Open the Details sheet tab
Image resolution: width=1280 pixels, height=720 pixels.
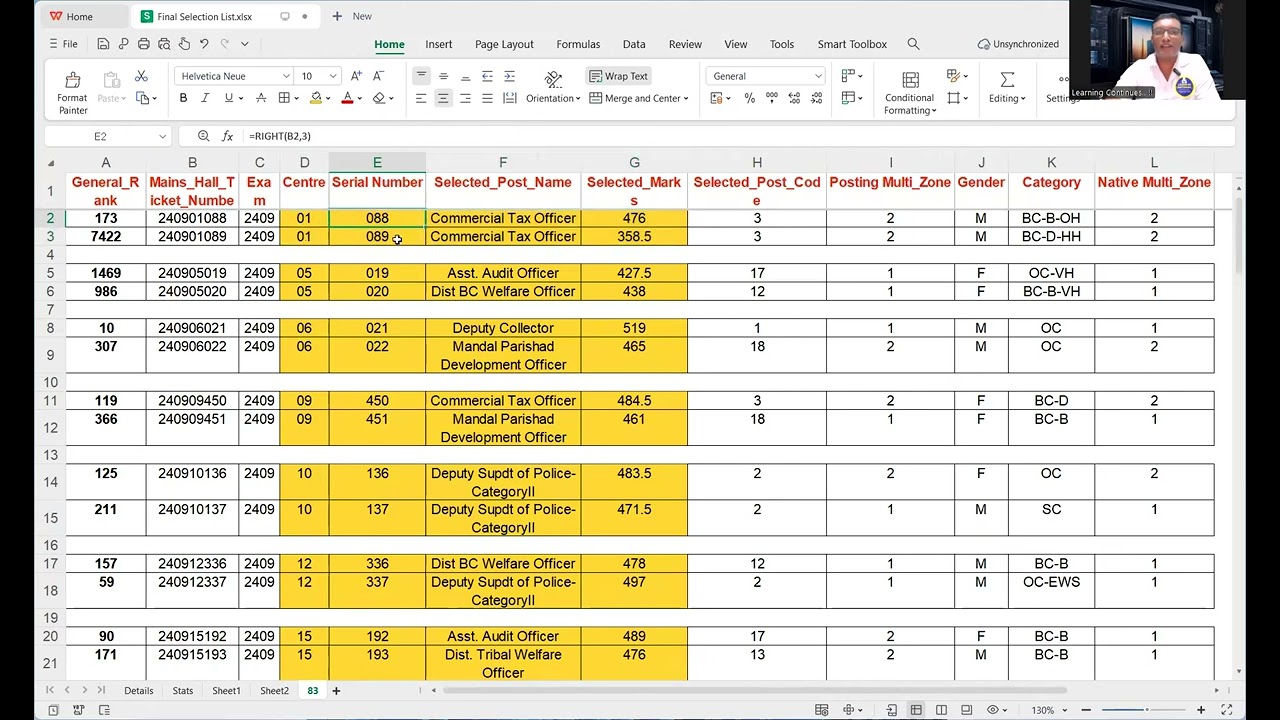(x=138, y=691)
